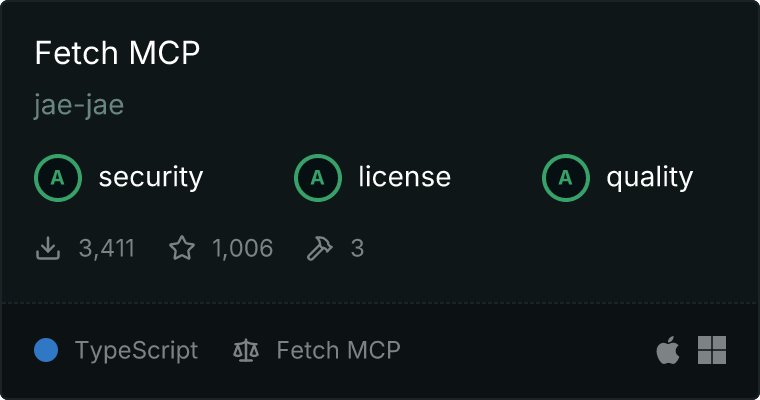
Task: Click the star icon
Action: (x=182, y=248)
